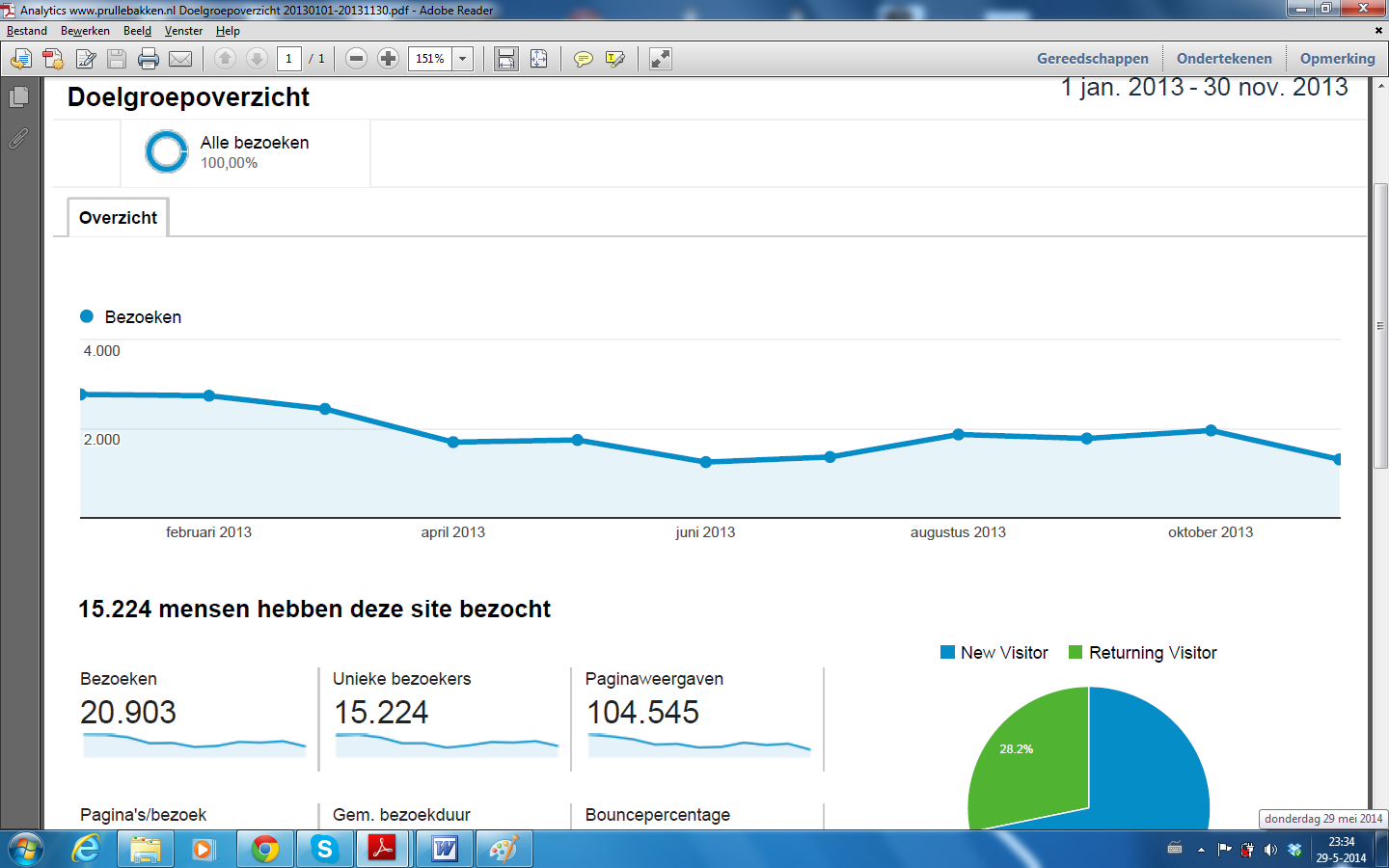Add a sticky note comment
This screenshot has height=868, width=1389.
(x=584, y=59)
